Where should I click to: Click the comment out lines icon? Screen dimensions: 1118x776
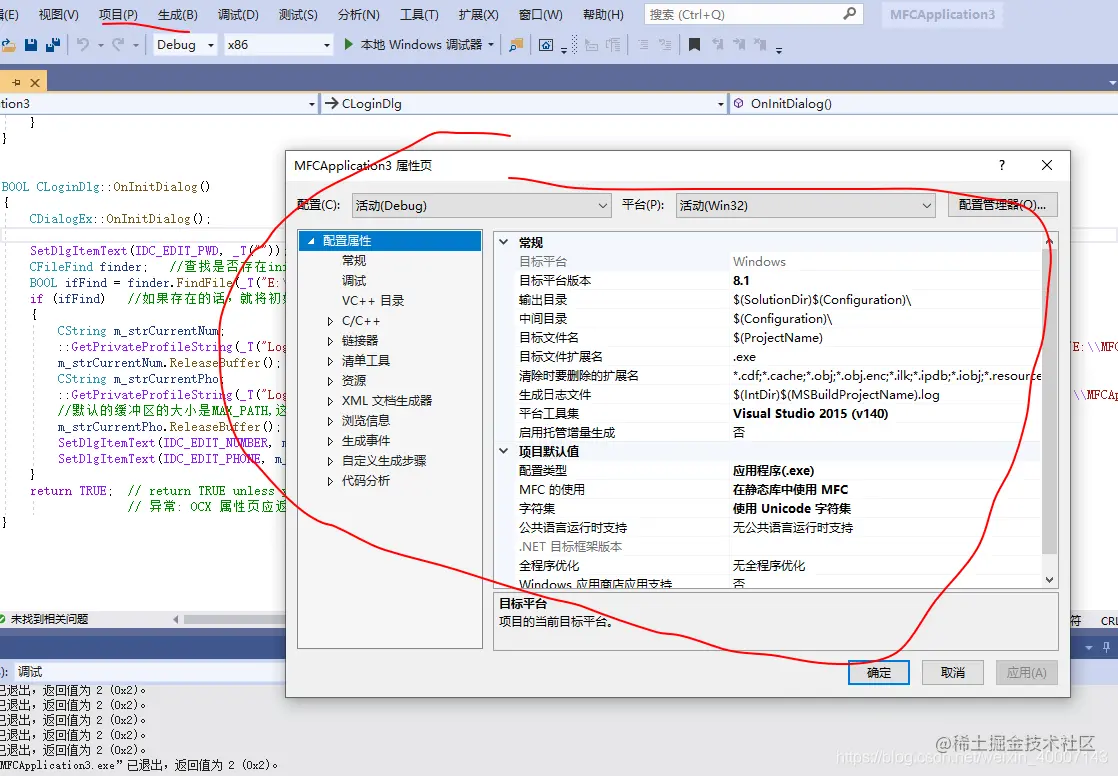(643, 44)
